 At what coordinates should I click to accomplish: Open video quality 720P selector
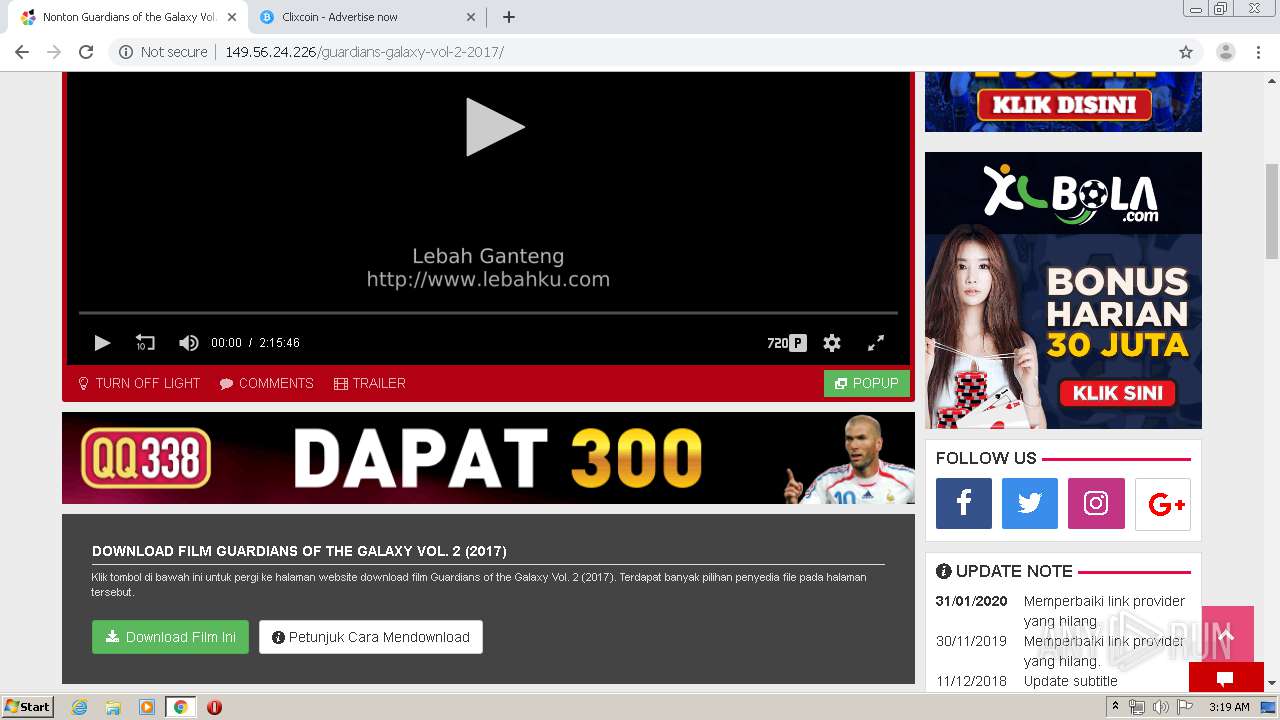[787, 343]
